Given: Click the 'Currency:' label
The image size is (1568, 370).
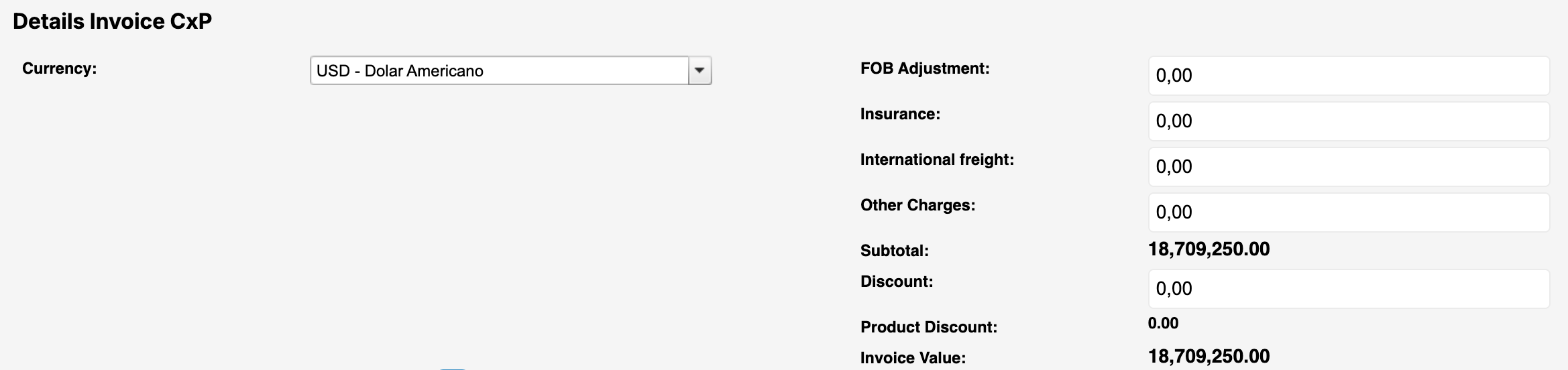Looking at the screenshot, I should tap(60, 68).
